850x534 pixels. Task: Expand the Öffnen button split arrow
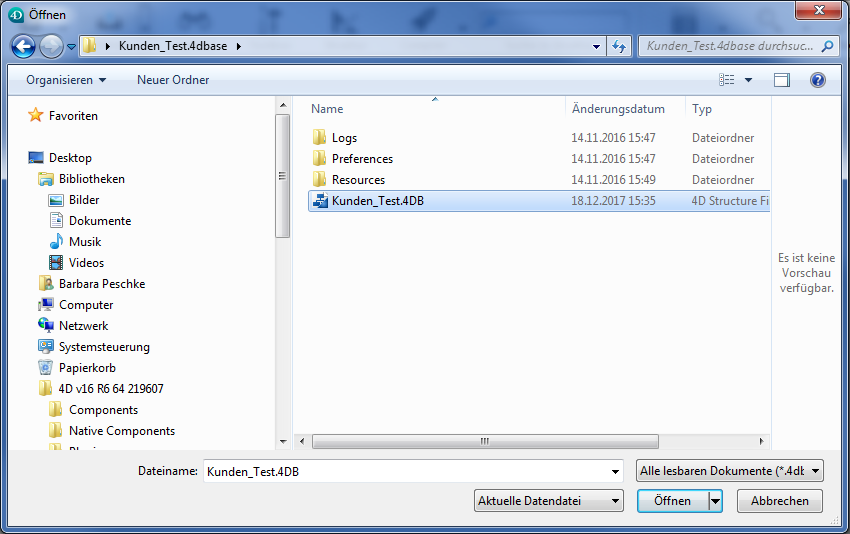[716, 501]
